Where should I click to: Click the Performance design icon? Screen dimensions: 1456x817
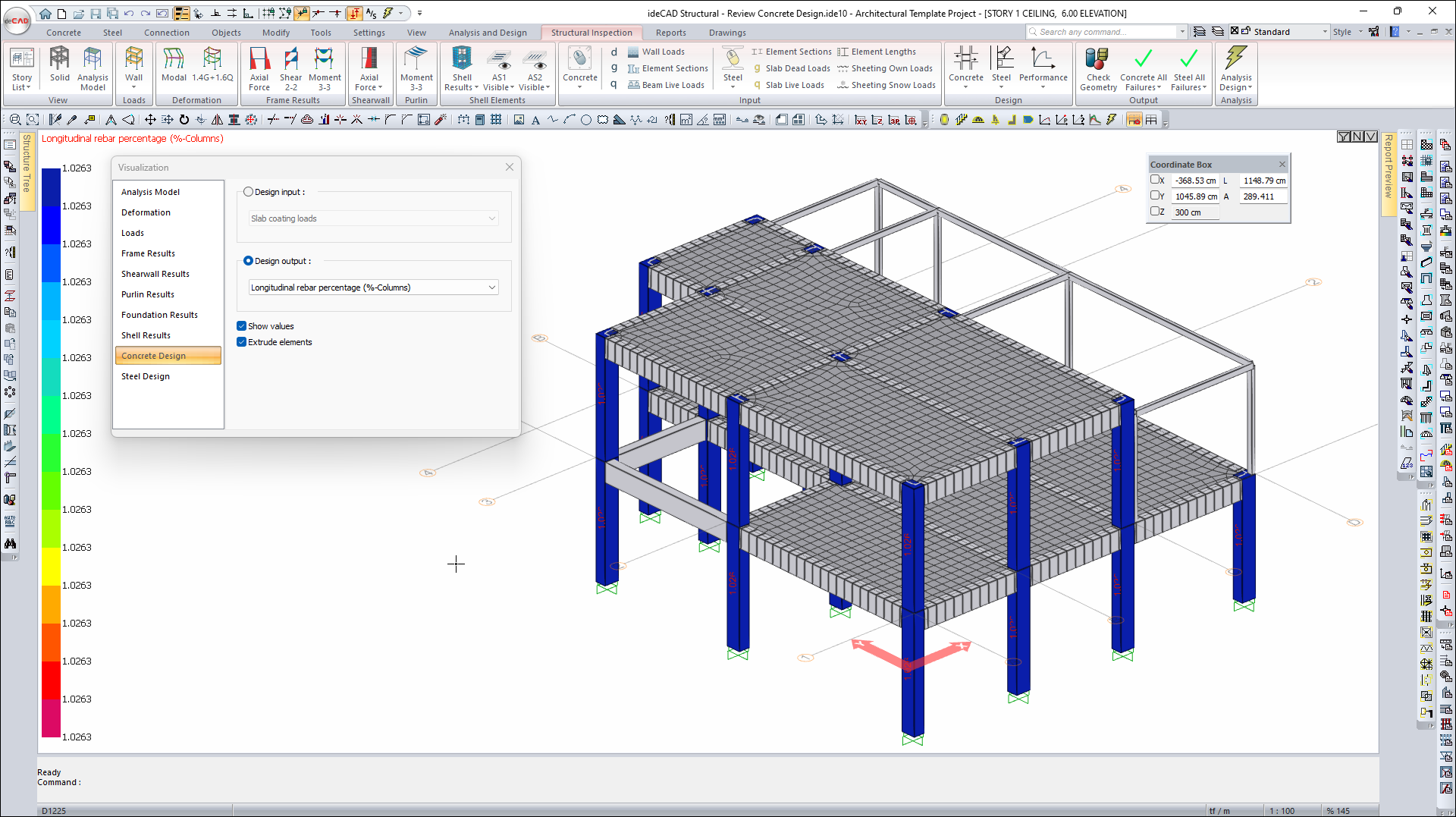tap(1043, 67)
